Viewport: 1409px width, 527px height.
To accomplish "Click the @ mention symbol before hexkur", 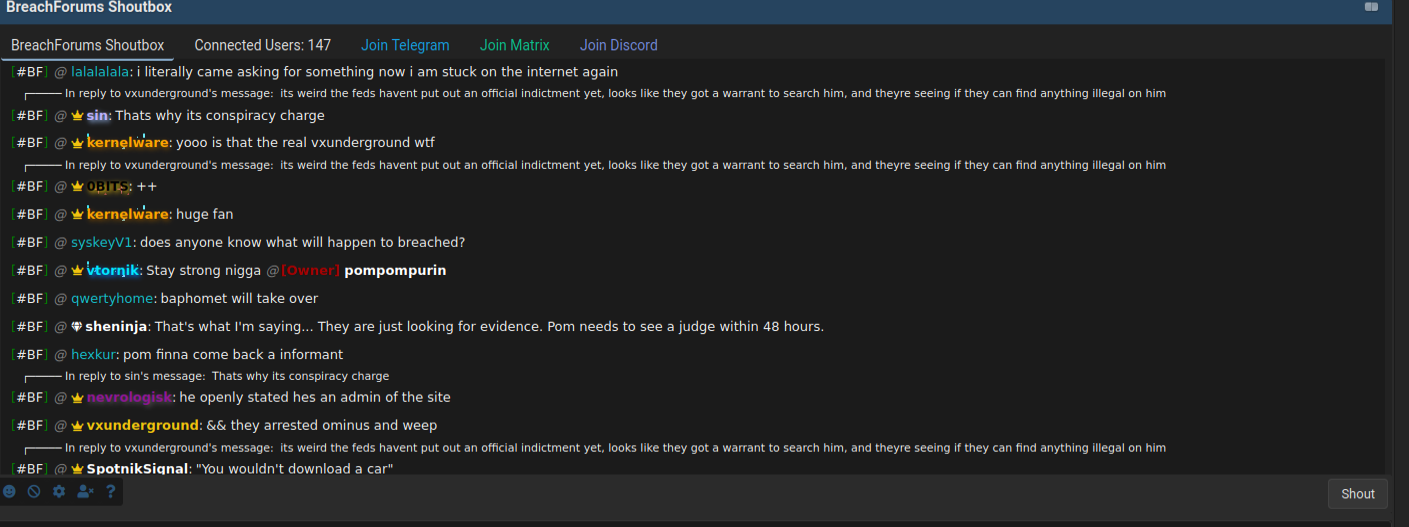I will click(x=60, y=354).
